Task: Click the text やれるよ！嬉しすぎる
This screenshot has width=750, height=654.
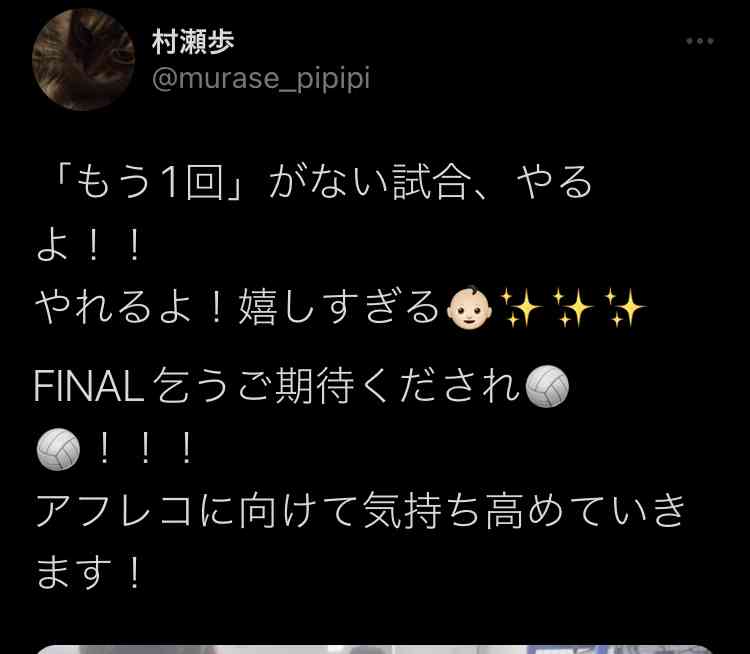Action: [237, 308]
